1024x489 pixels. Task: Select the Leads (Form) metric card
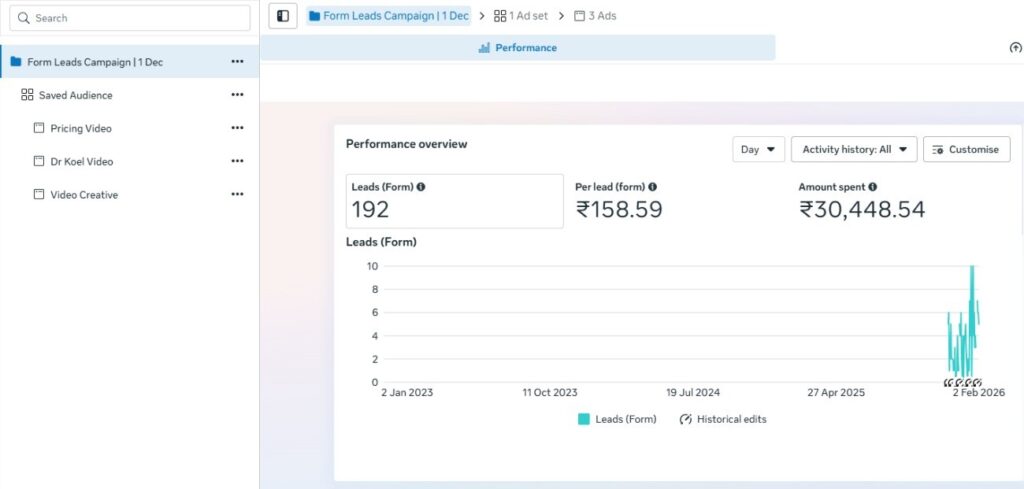coord(454,201)
